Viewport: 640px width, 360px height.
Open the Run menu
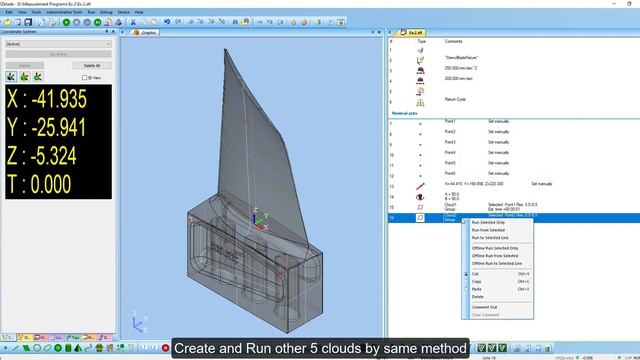point(91,12)
